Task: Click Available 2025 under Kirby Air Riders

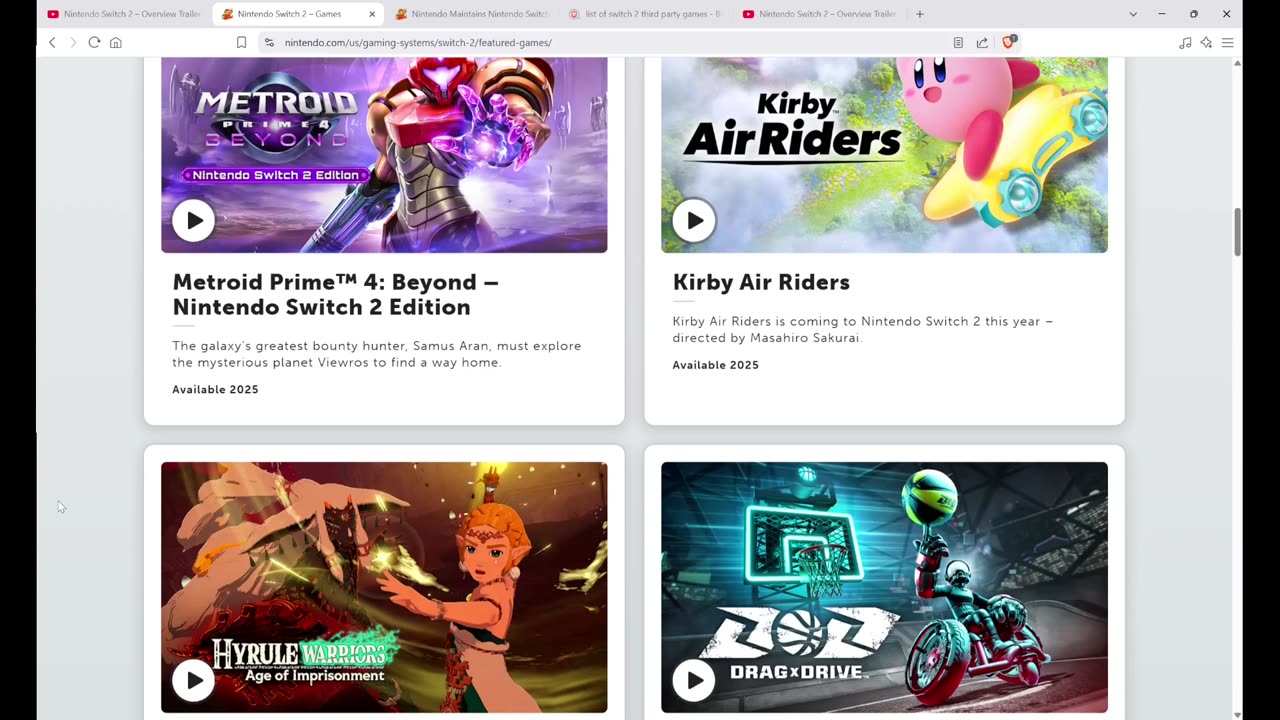Action: tap(715, 365)
